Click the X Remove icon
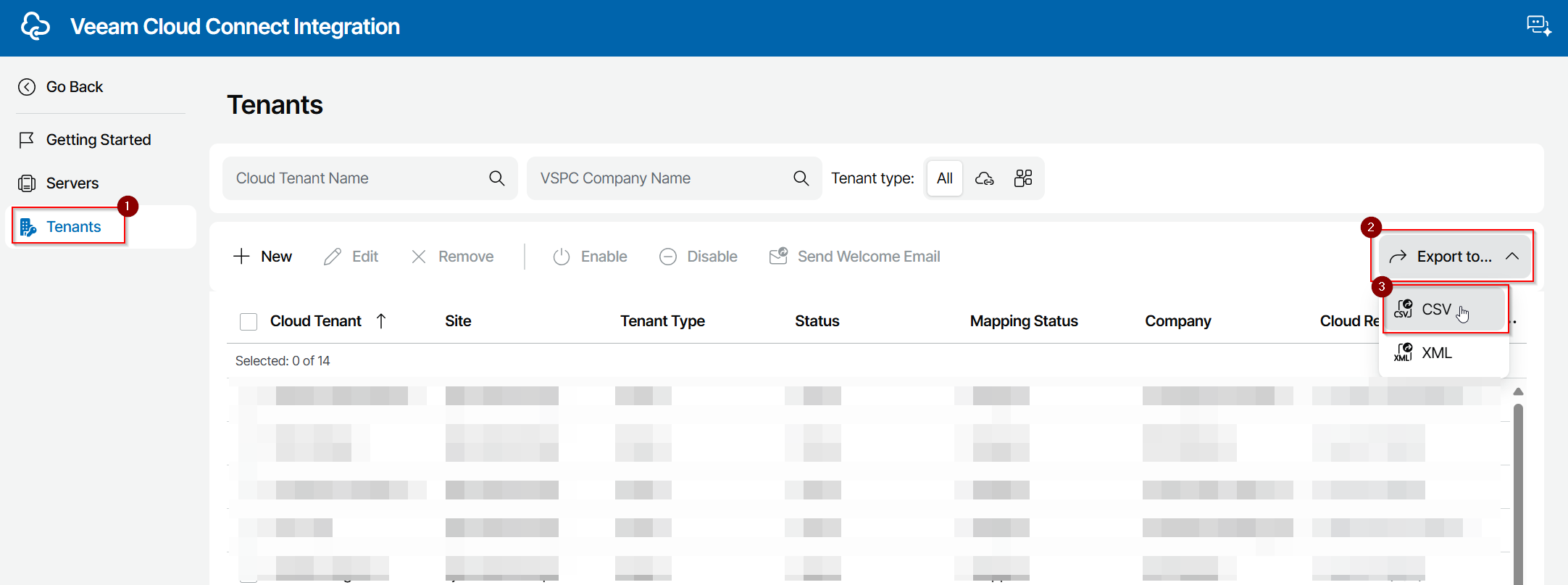Screen dimensions: 1568x585 (x=419, y=257)
